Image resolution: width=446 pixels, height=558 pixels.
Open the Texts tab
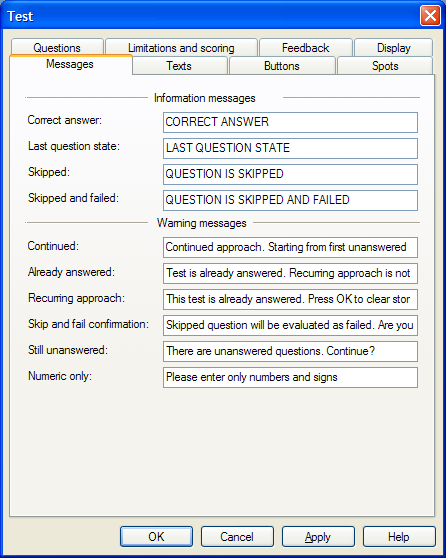(x=179, y=66)
